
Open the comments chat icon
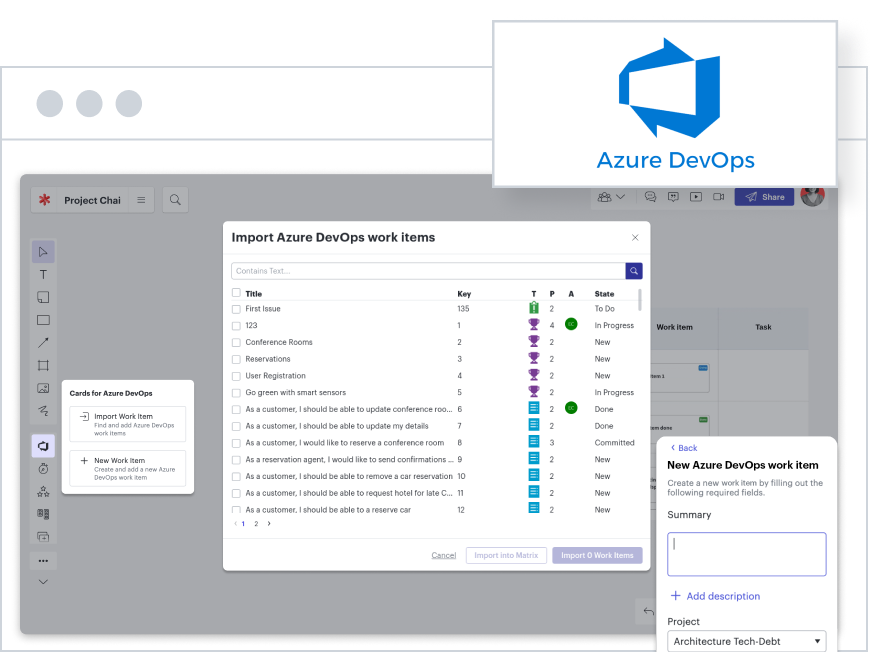650,196
